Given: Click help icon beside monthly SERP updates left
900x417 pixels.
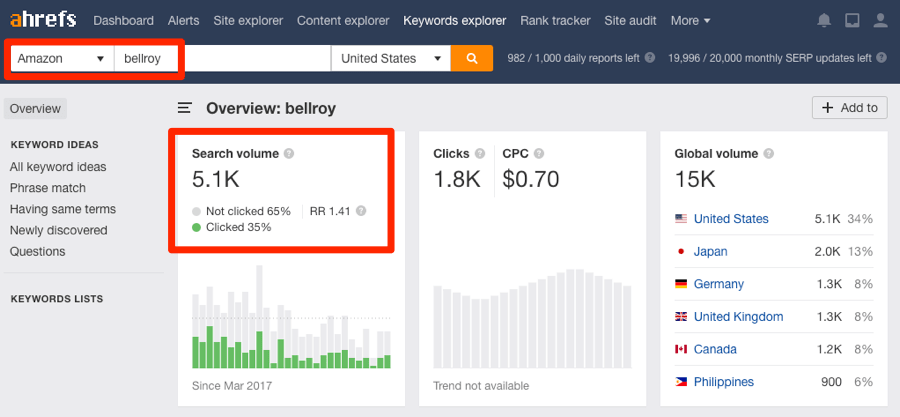Looking at the screenshot, I should click(x=882, y=58).
